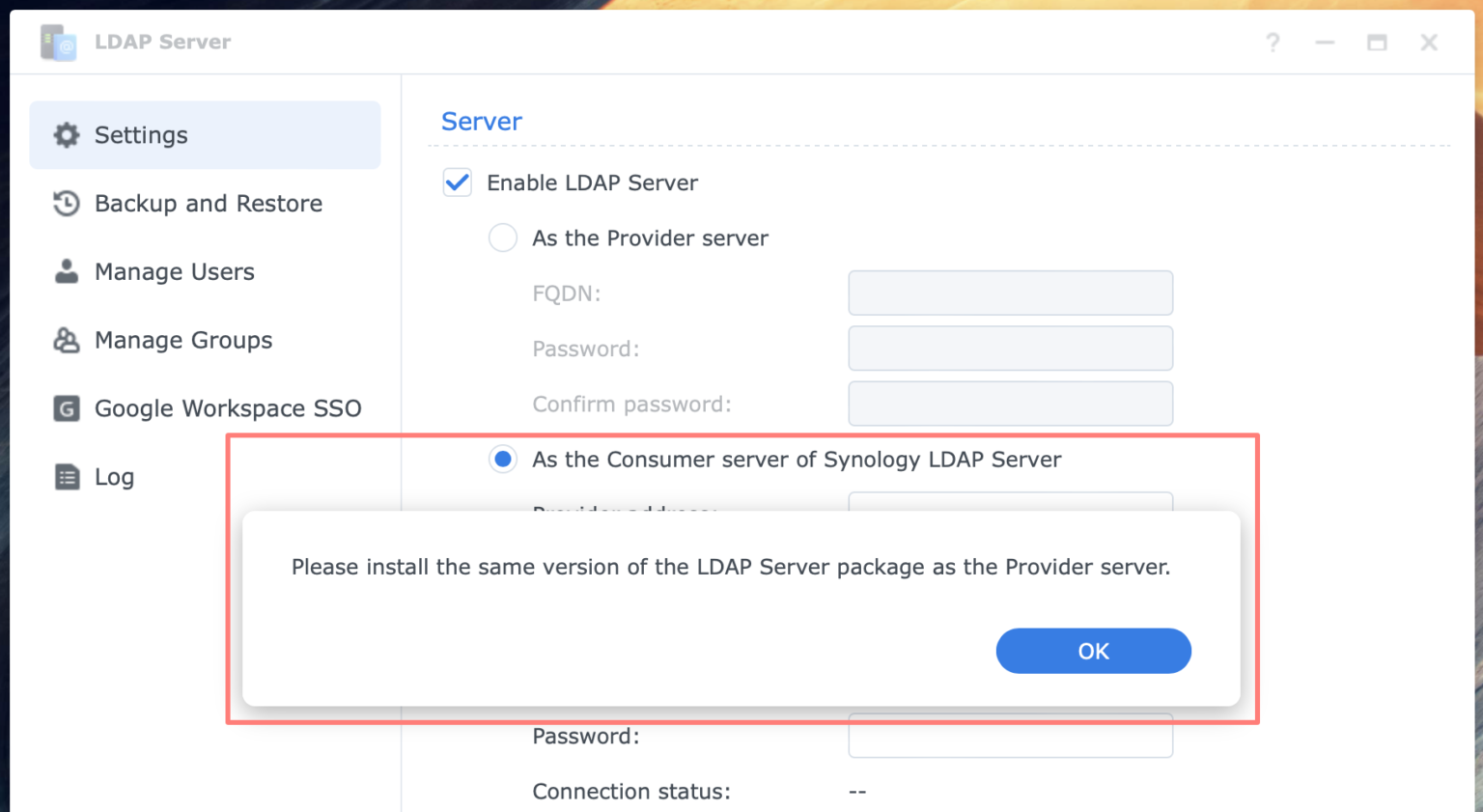Screen dimensions: 1483x812
Task: Click the Backup and Restore clock icon
Action: point(65,204)
